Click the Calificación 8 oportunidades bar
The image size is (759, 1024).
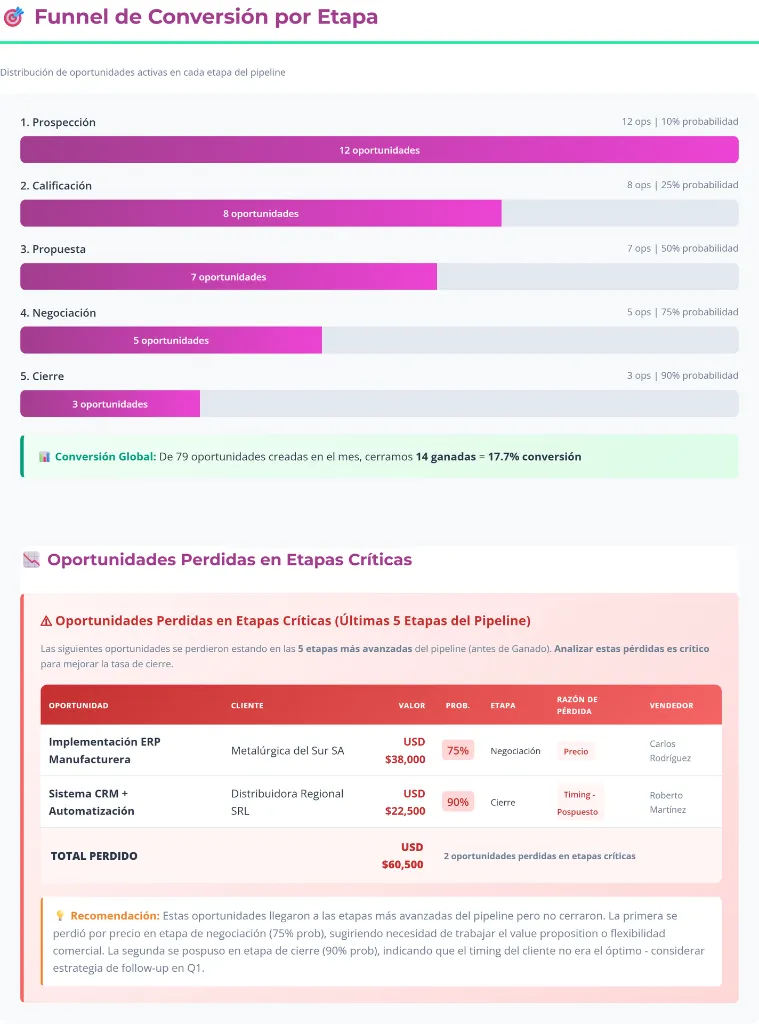[x=261, y=213]
